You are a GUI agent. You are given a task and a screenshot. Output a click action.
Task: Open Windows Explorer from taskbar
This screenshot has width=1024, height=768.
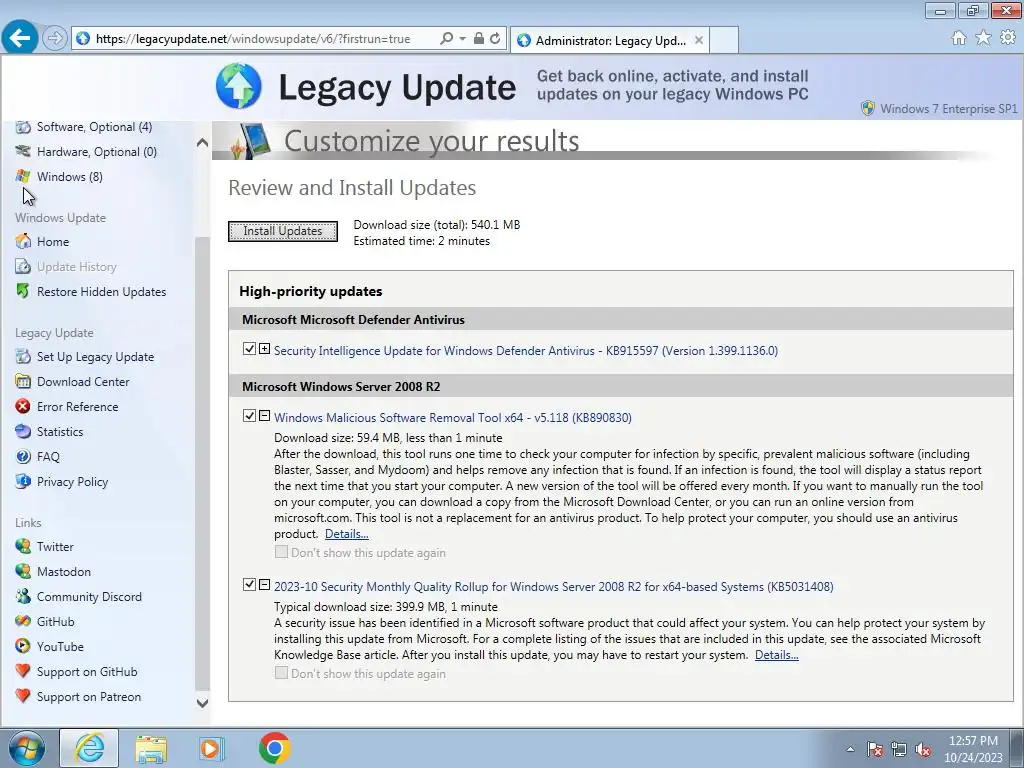151,748
